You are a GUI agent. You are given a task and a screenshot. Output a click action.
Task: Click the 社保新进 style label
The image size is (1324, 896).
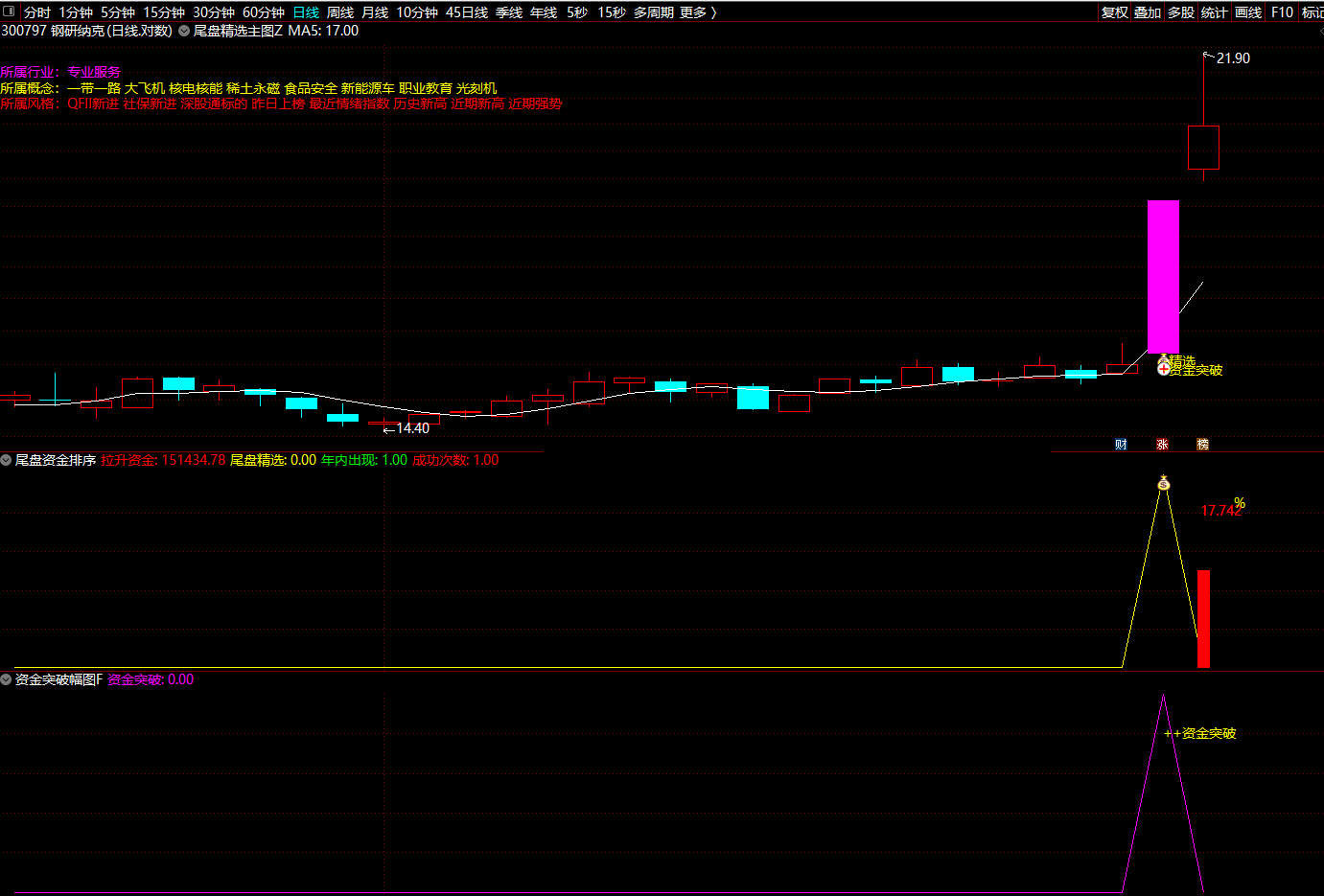150,103
